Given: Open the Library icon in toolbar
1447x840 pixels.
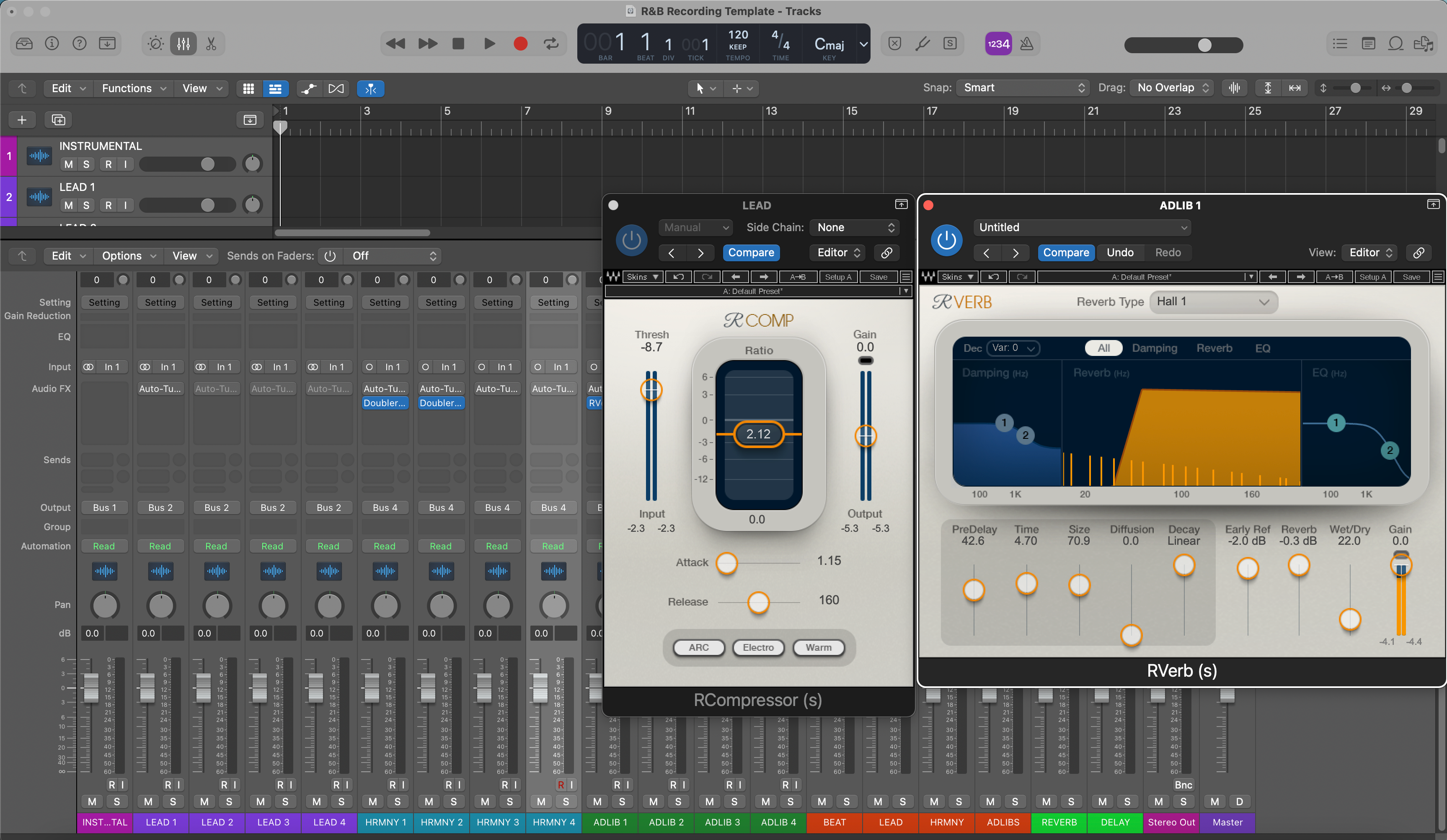Looking at the screenshot, I should [24, 44].
